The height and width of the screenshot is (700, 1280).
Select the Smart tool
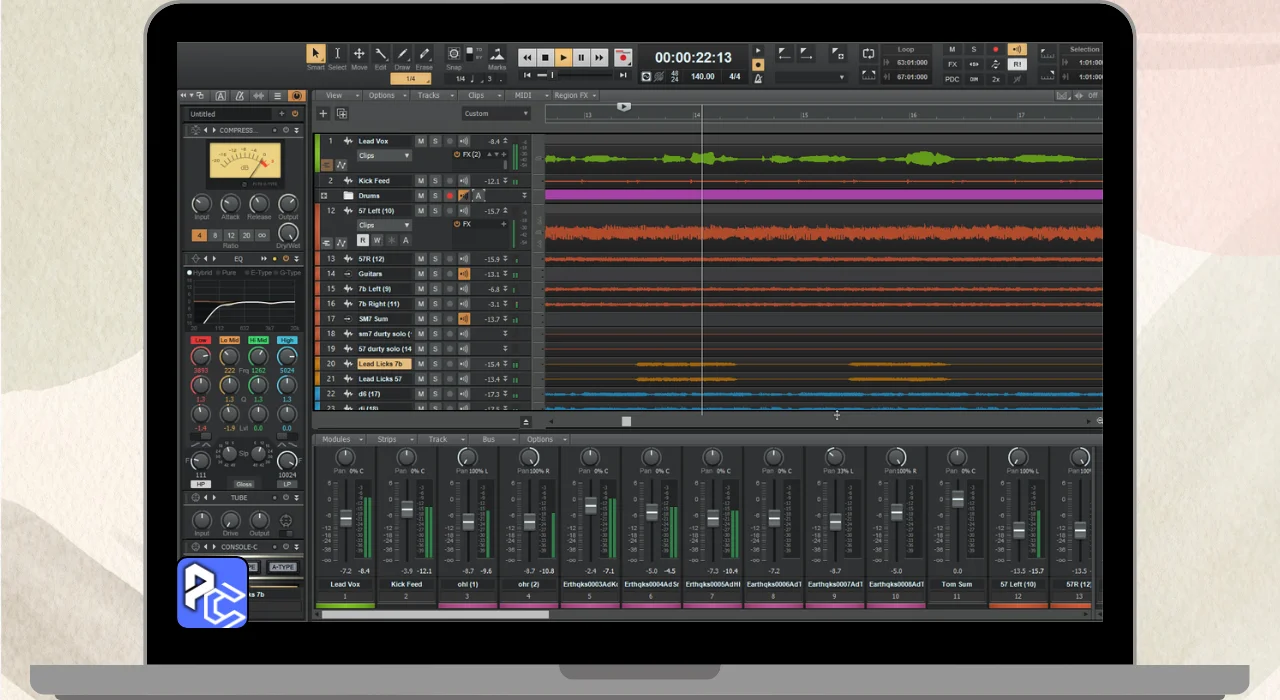point(316,55)
